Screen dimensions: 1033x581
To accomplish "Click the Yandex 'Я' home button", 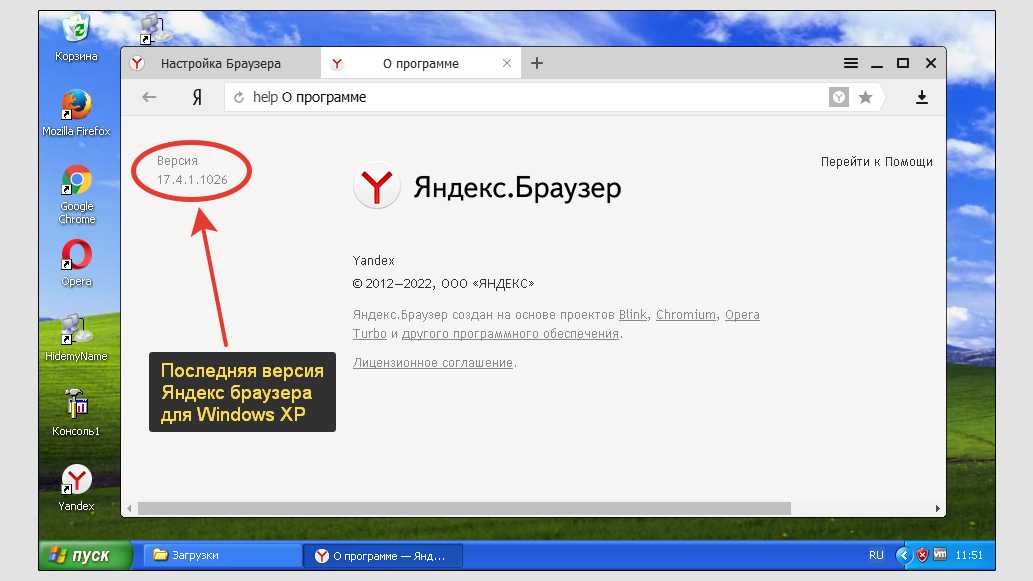I will (x=198, y=97).
